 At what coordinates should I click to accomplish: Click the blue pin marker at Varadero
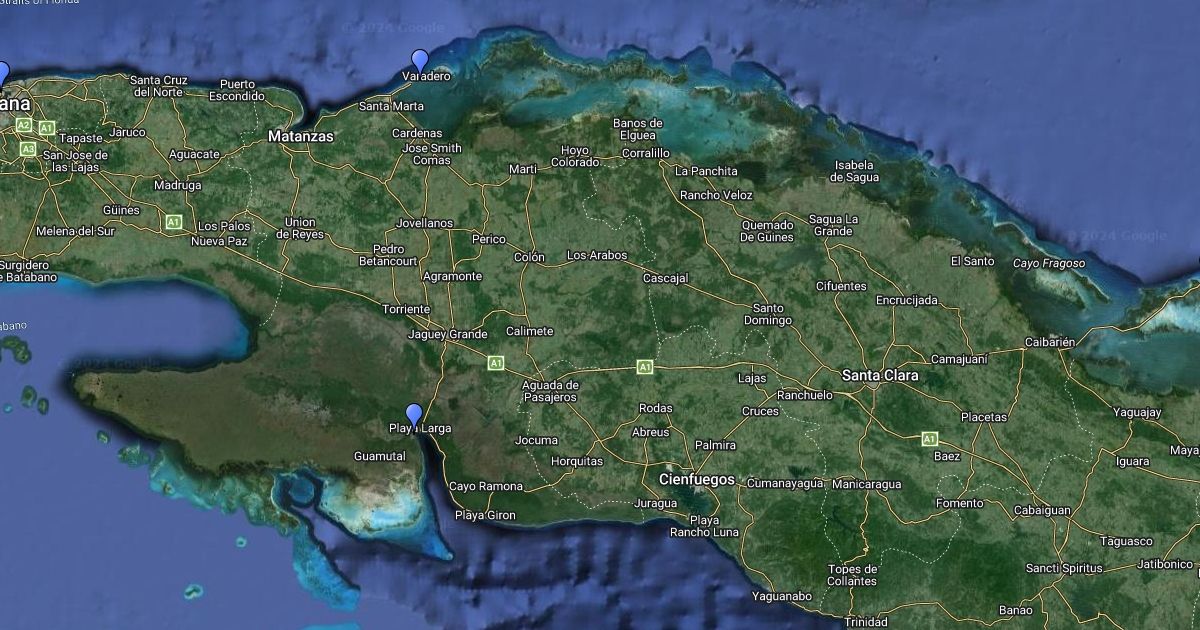pos(420,61)
